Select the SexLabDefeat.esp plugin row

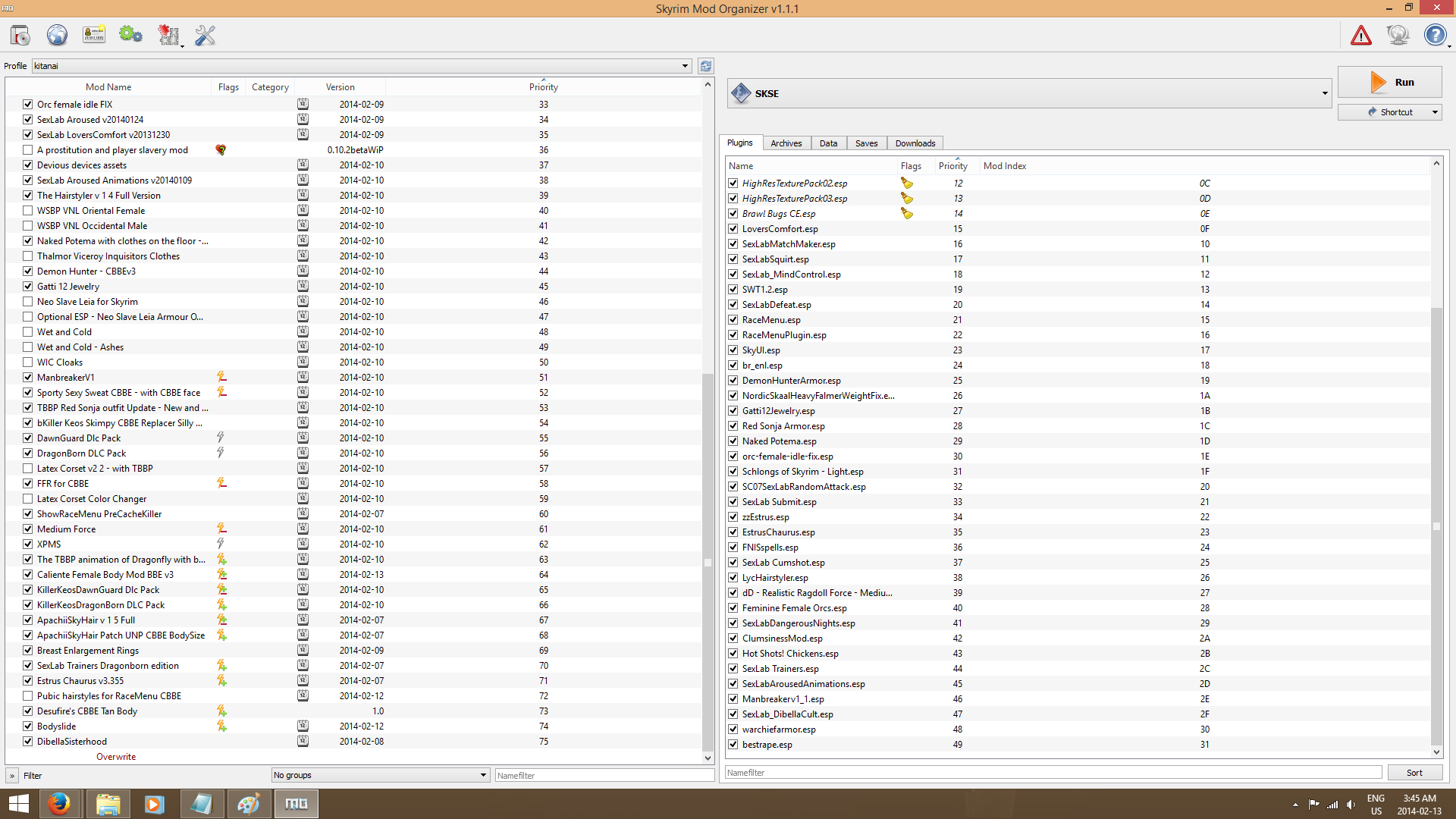1078,305
